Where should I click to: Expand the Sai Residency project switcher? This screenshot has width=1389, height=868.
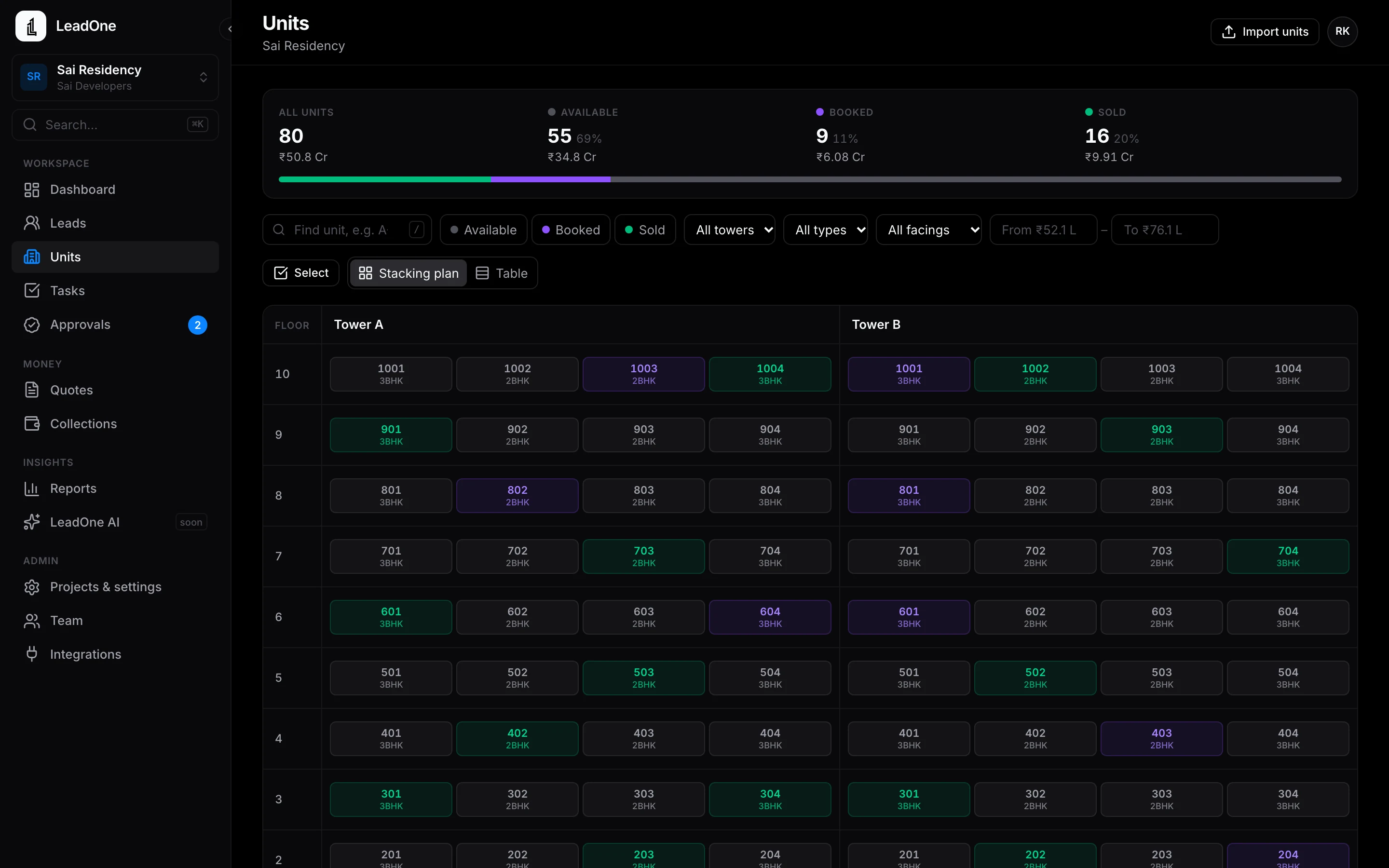[115, 78]
